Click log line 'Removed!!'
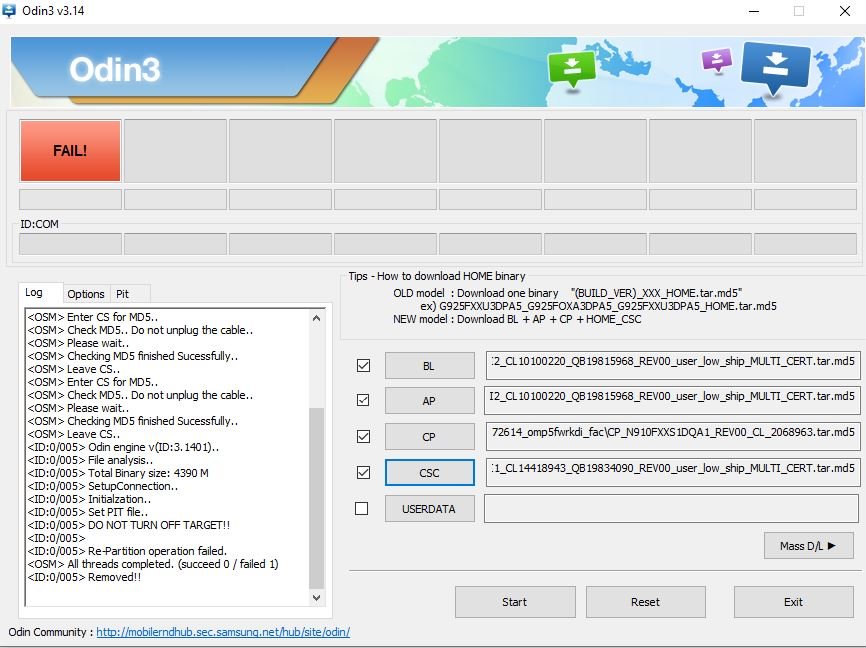Image resolution: width=866 pixels, height=648 pixels. coord(85,577)
